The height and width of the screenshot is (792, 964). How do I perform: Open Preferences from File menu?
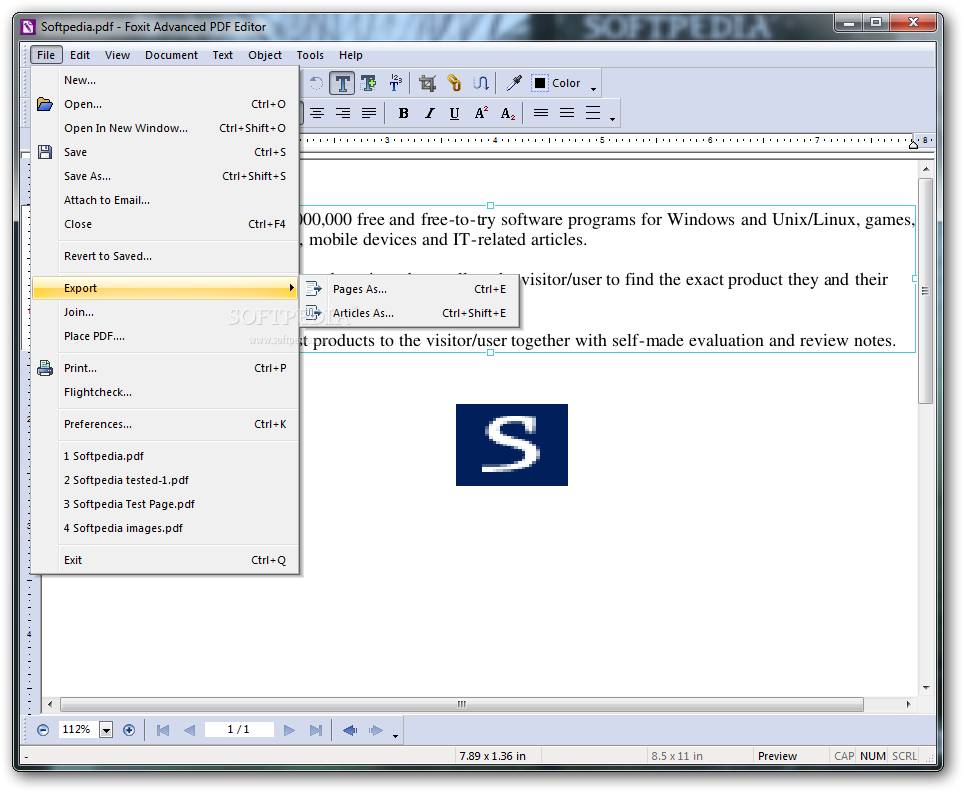[x=164, y=424]
